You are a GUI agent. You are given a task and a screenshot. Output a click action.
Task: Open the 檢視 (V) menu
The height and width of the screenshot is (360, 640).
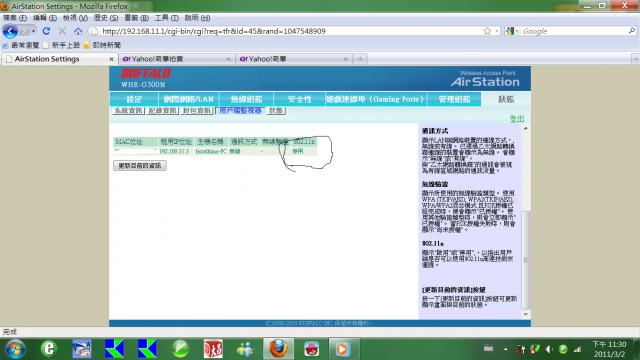[75, 18]
